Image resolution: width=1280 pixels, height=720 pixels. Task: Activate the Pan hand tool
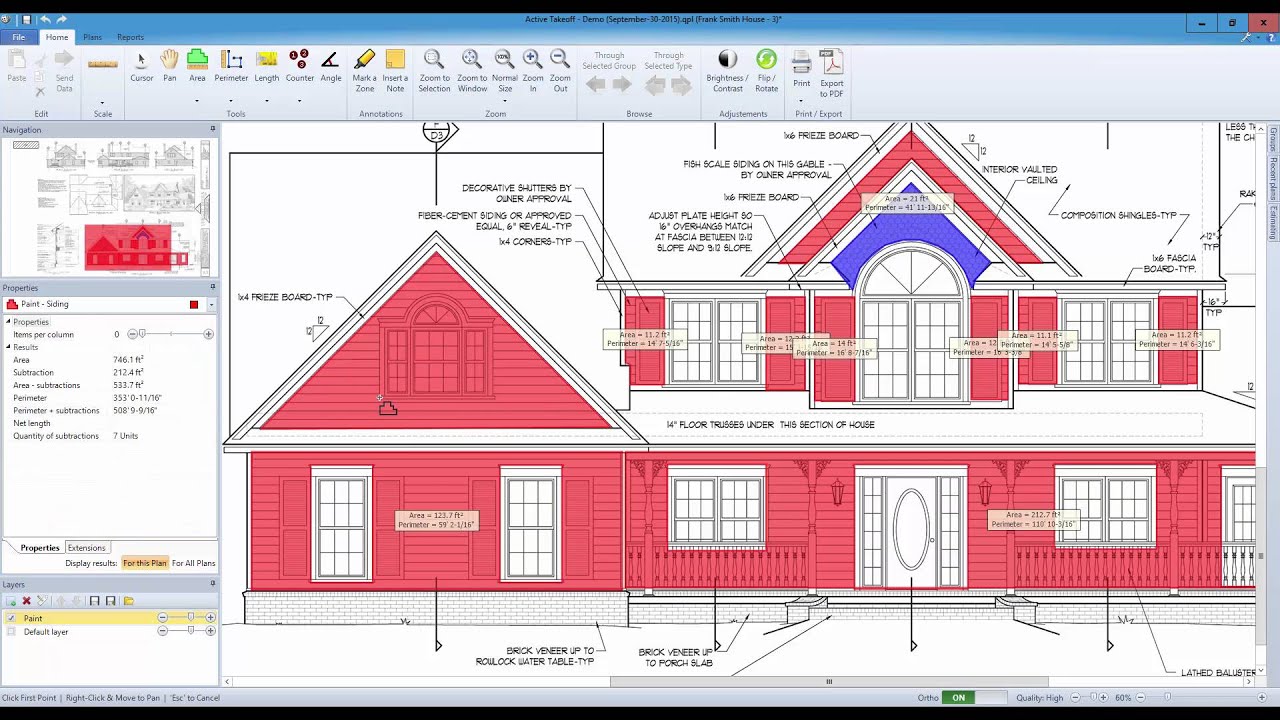pos(170,66)
